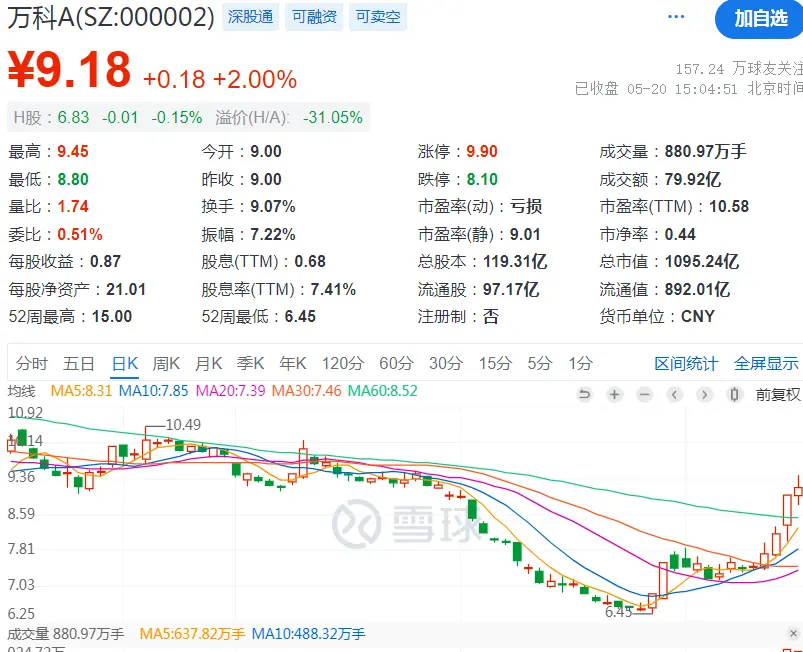Zoom out the chart with minus icon
Screen dimensions: 803x652
tap(645, 395)
